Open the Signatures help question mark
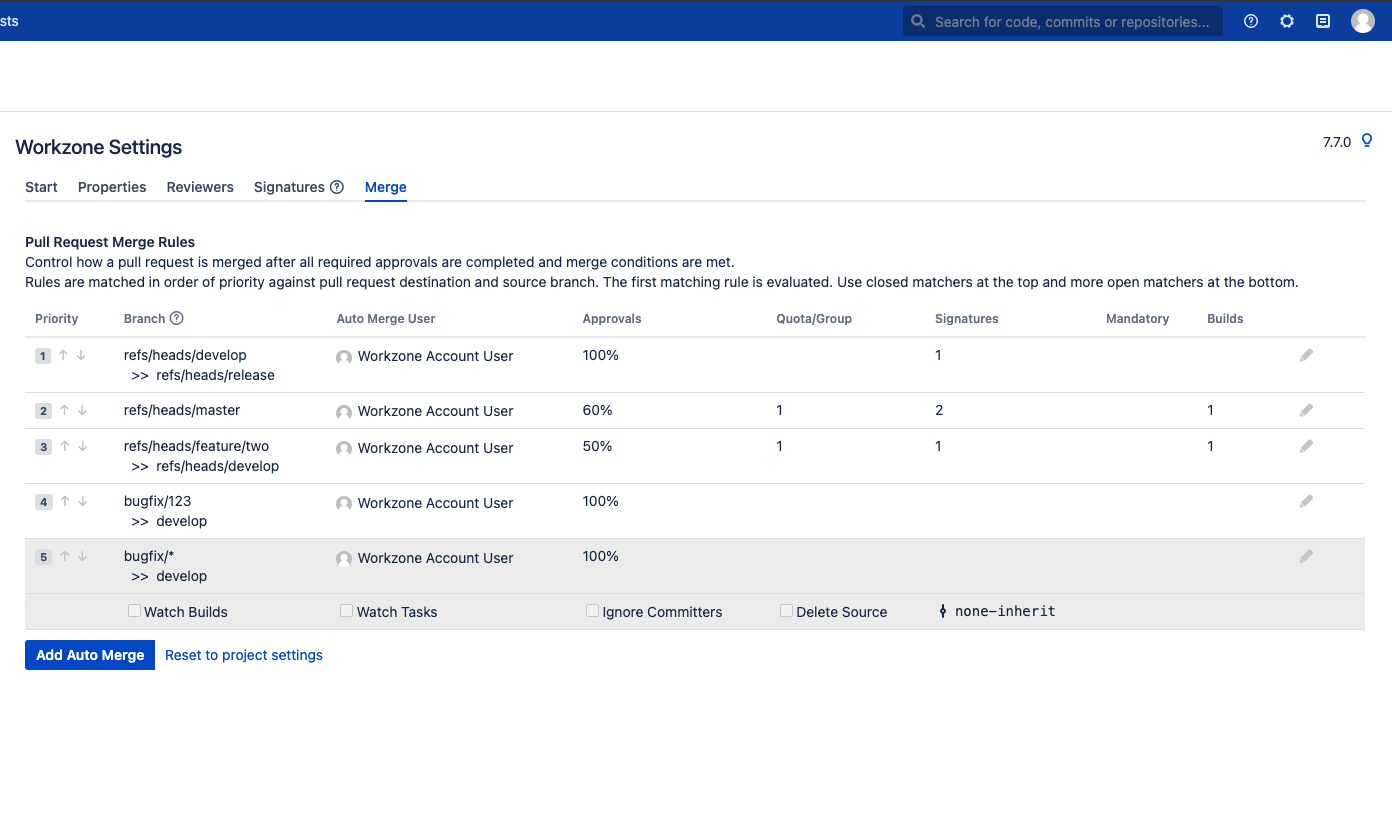The height and width of the screenshot is (835, 1392). (x=337, y=187)
